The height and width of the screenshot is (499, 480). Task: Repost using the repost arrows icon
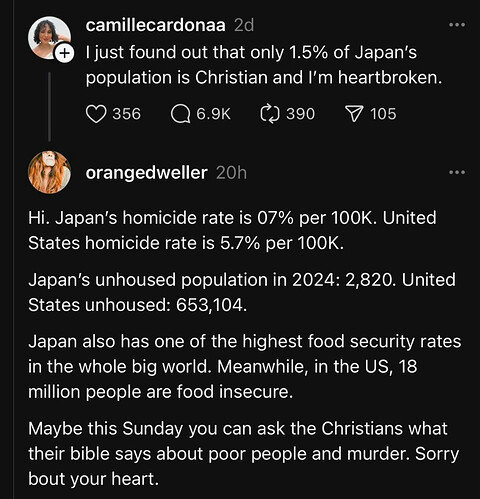tap(269, 114)
